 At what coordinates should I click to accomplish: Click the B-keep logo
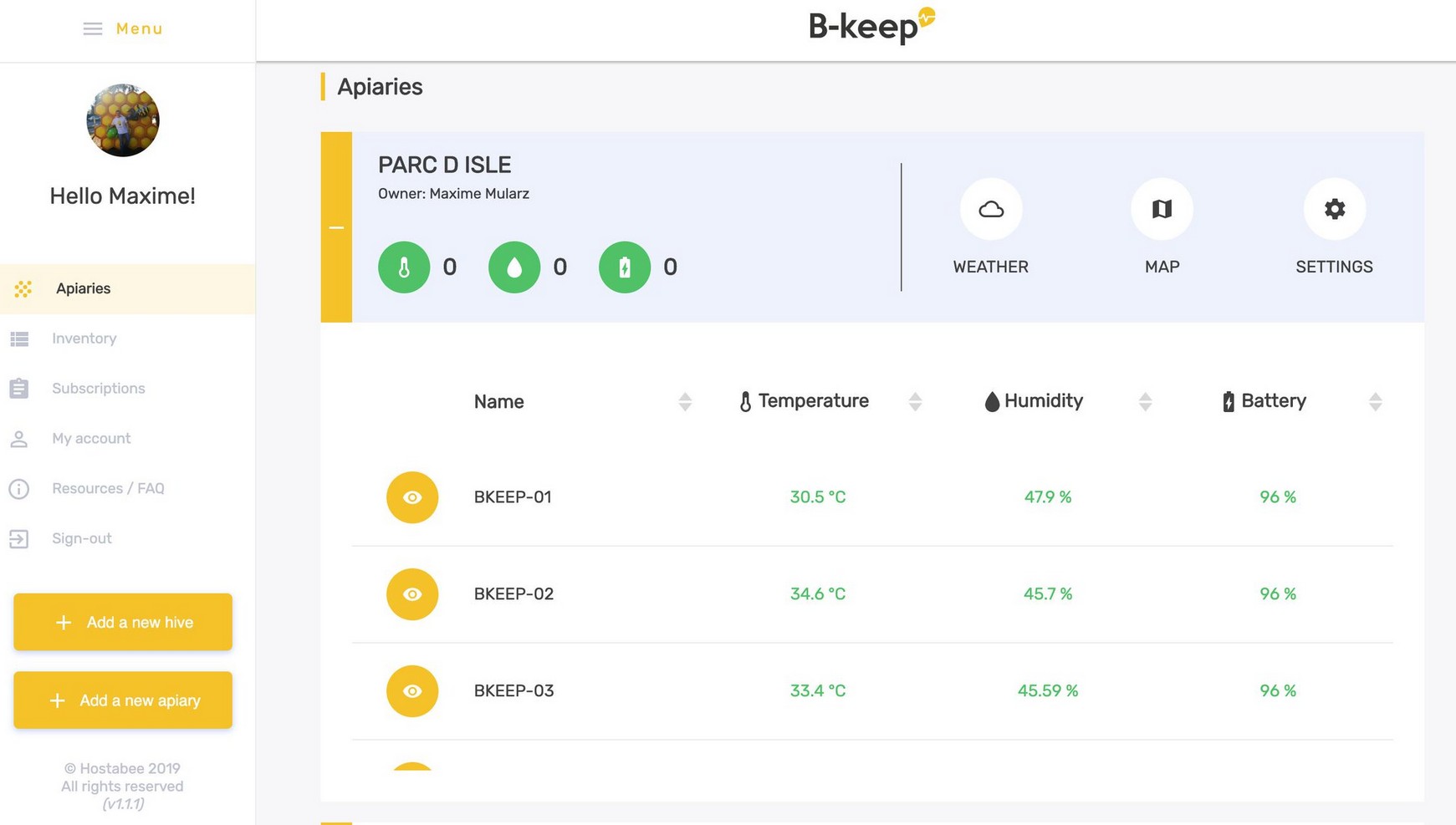tap(871, 27)
